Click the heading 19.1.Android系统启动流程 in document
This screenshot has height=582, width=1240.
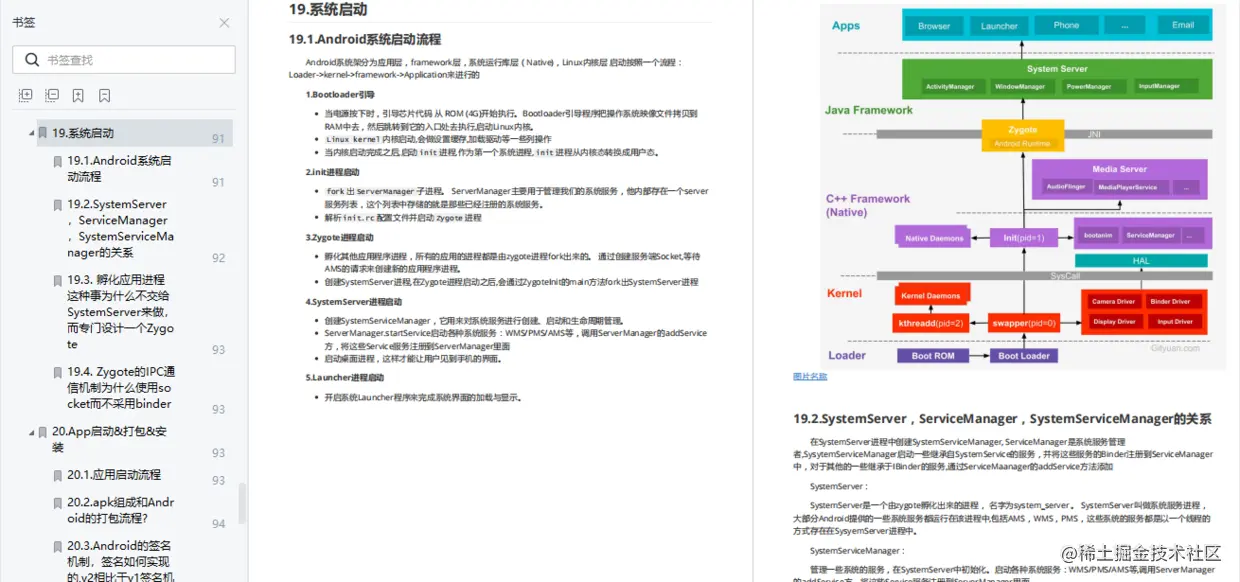click(x=365, y=40)
